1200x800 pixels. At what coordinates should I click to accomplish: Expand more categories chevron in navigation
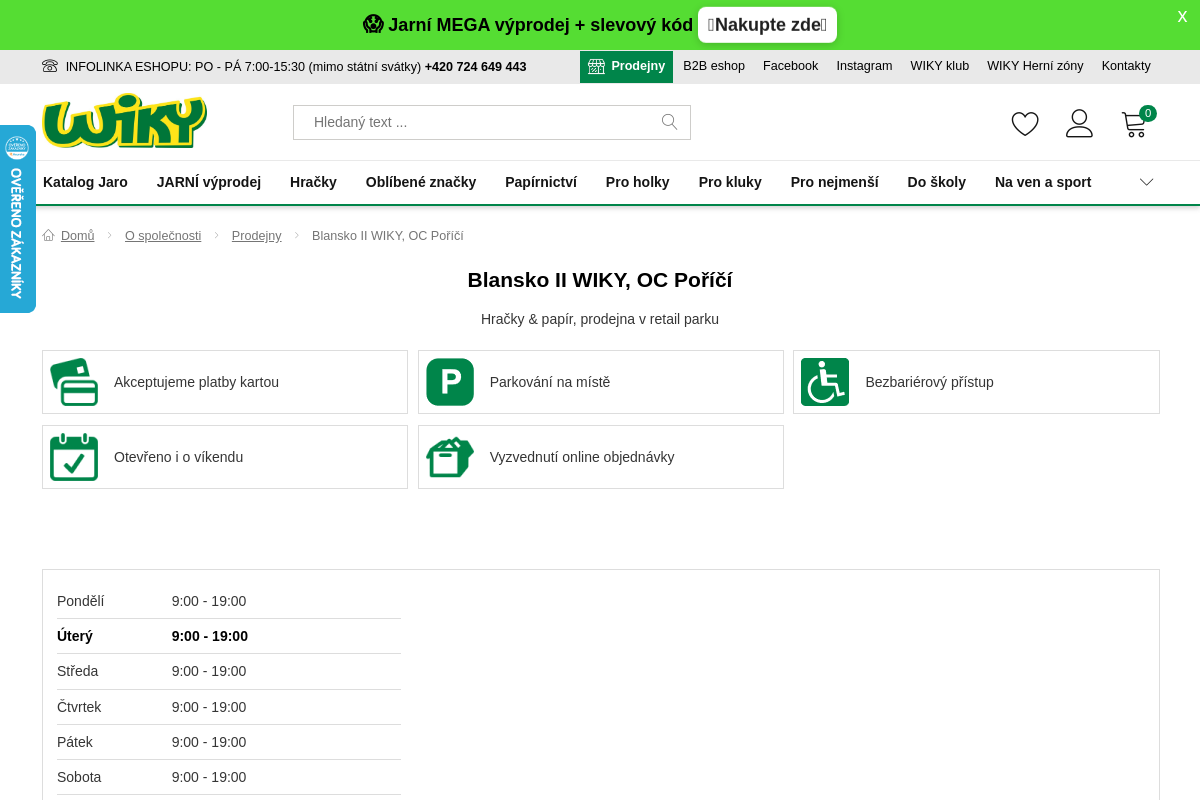[x=1146, y=182]
